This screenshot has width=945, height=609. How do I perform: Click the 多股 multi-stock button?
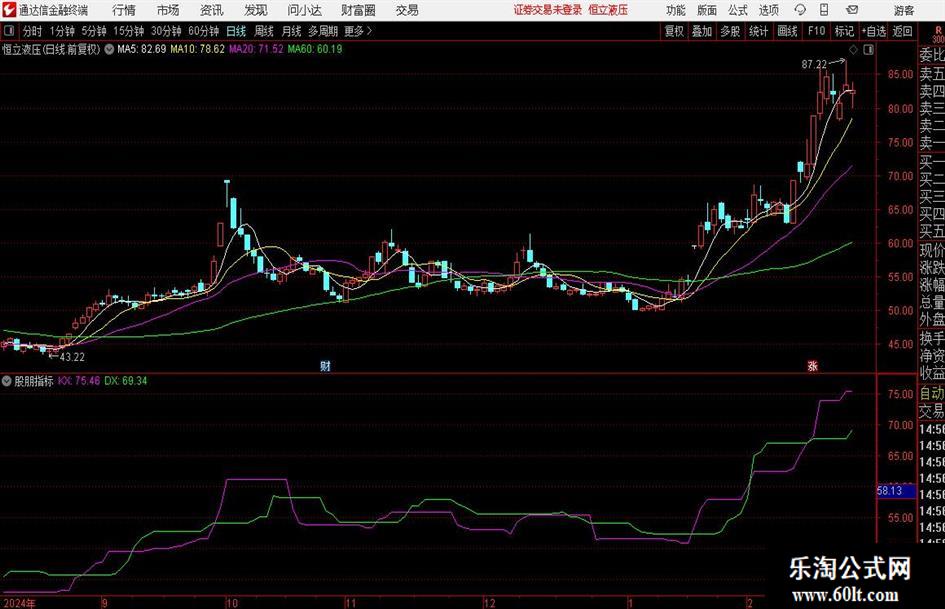click(730, 31)
